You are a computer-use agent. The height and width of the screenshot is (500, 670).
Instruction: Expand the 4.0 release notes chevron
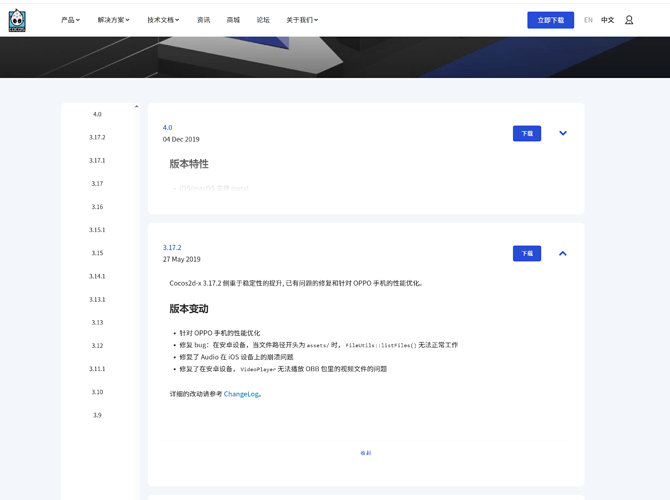[x=563, y=133]
